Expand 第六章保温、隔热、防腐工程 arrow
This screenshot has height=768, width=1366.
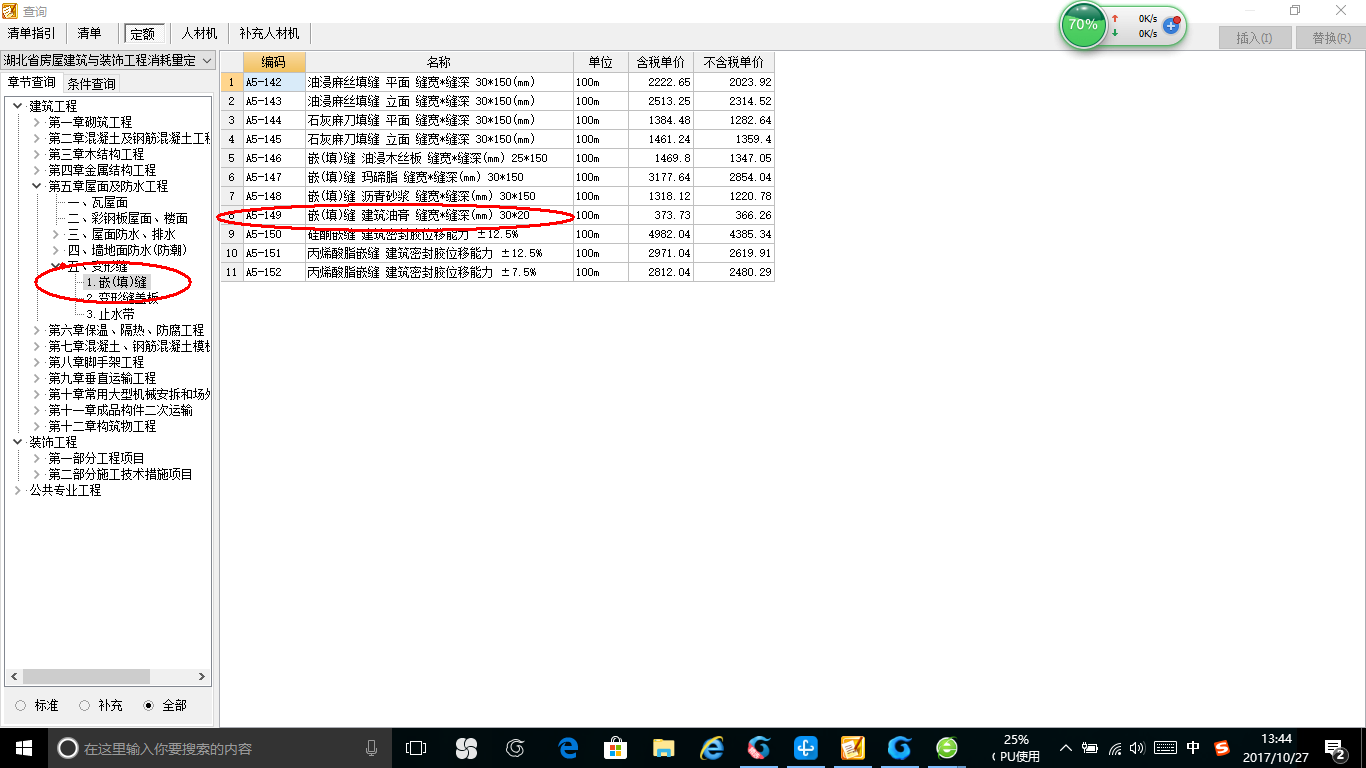click(37, 330)
